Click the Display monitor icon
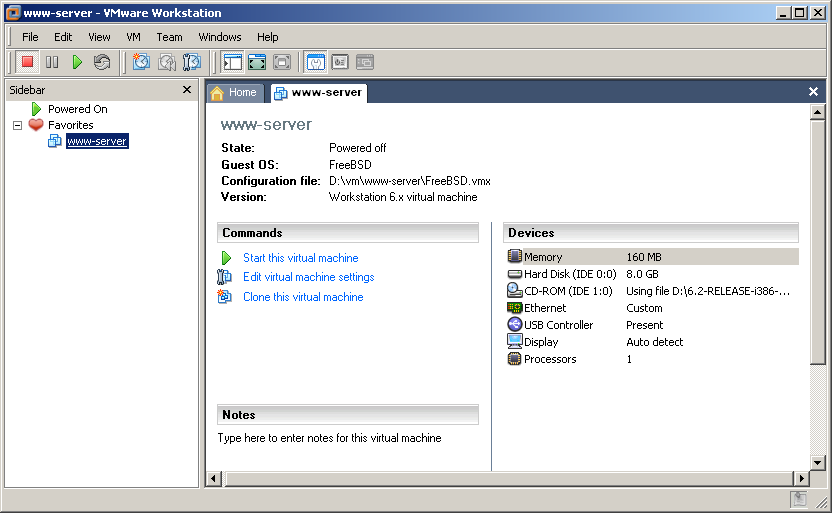Viewport: 832px width, 513px height. (515, 341)
